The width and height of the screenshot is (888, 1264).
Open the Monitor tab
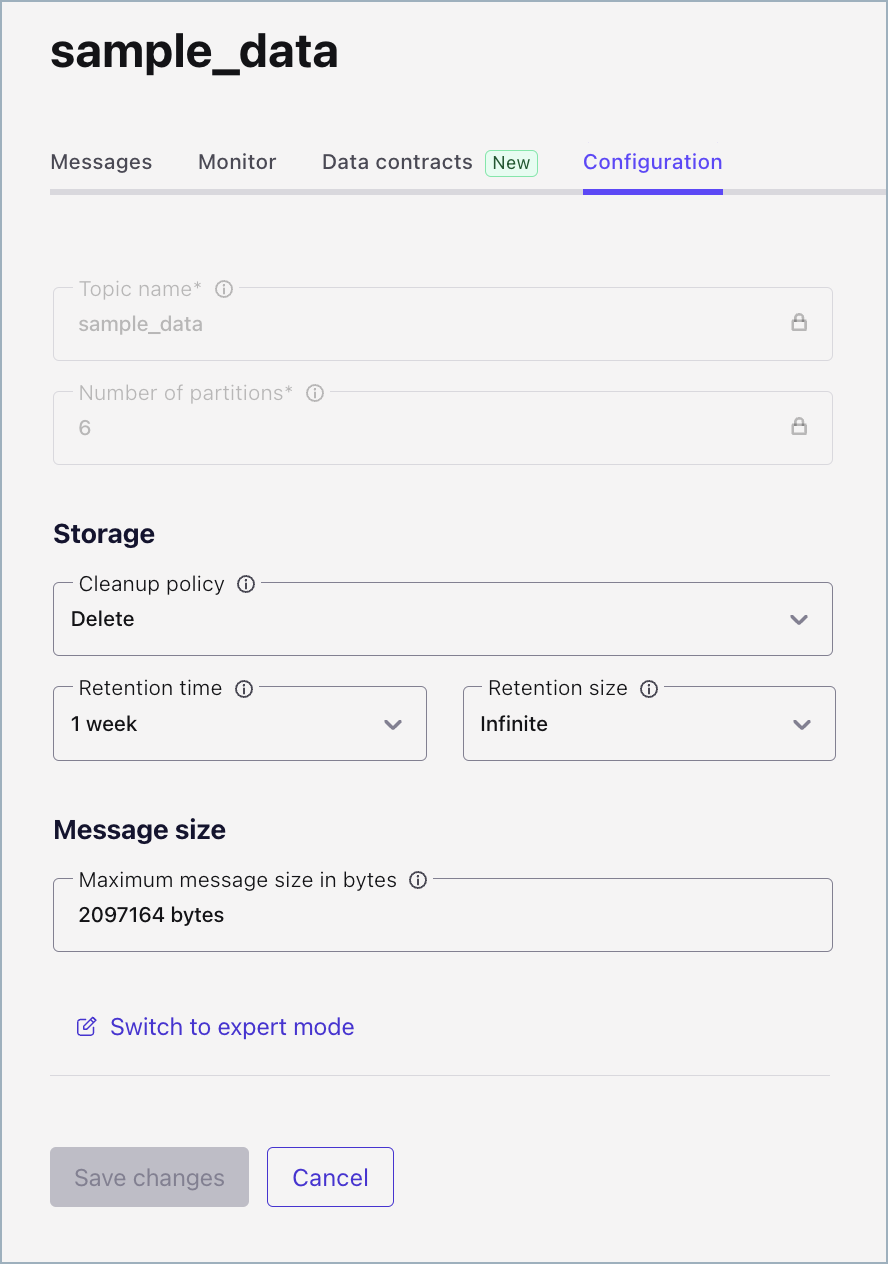click(x=237, y=162)
